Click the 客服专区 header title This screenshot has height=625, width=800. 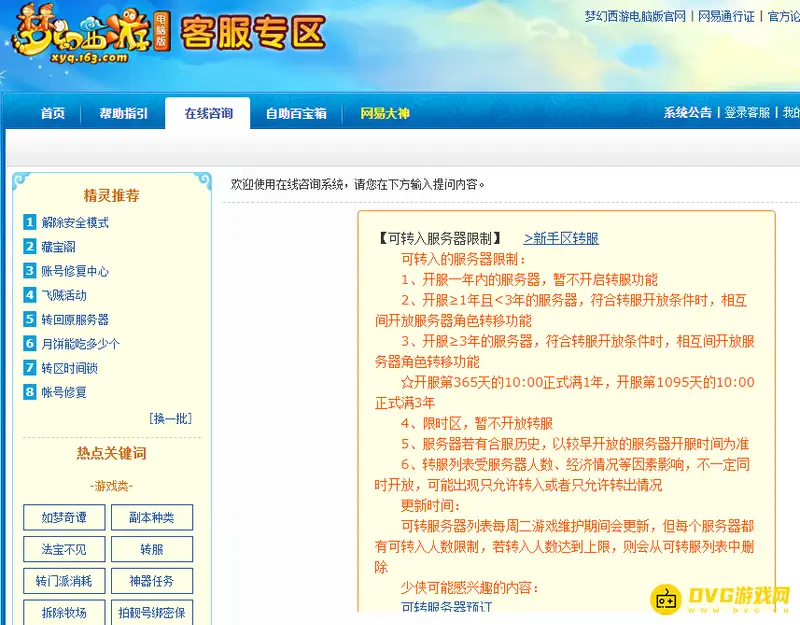[x=253, y=32]
